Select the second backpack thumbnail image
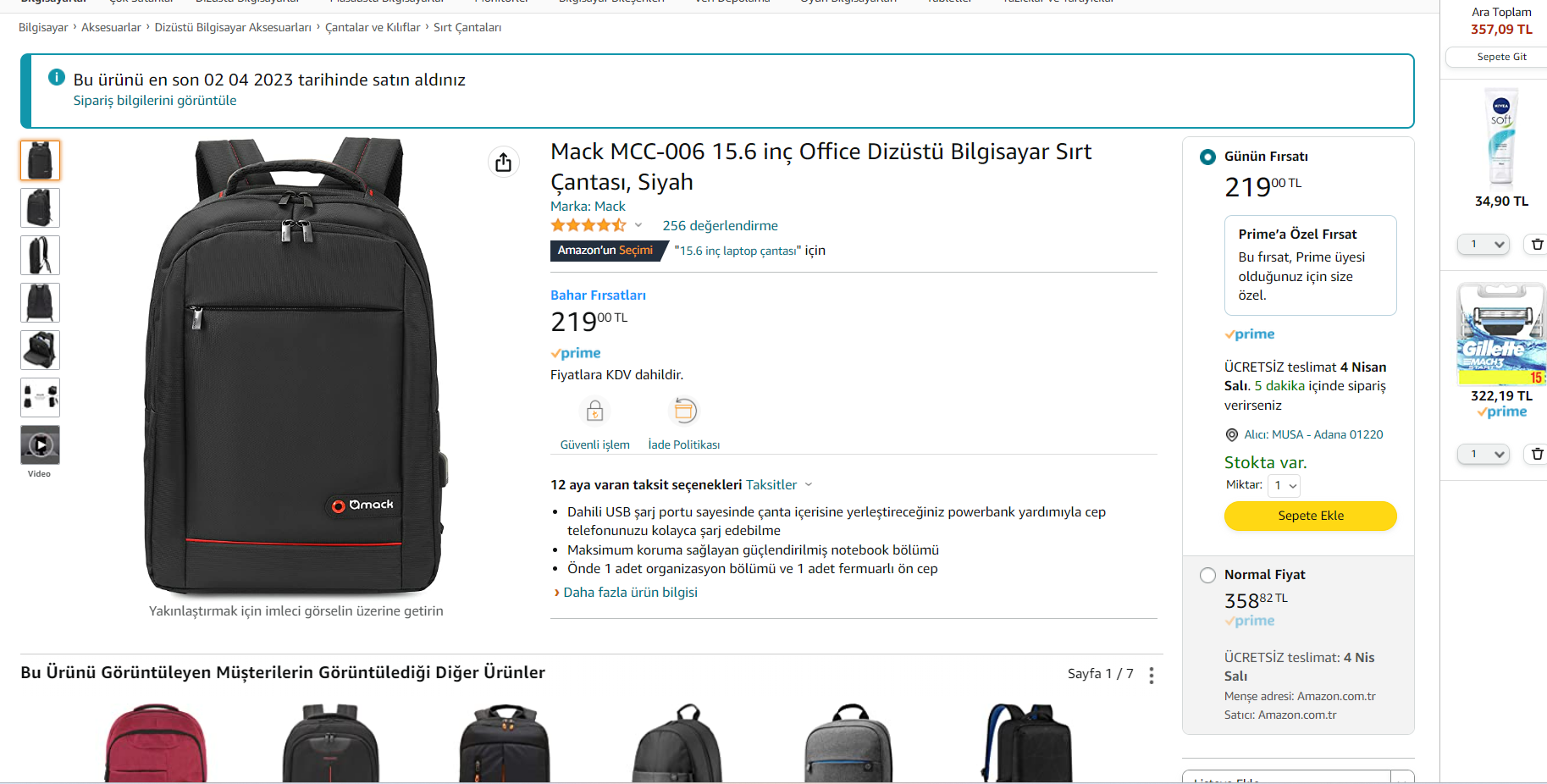 click(40, 207)
